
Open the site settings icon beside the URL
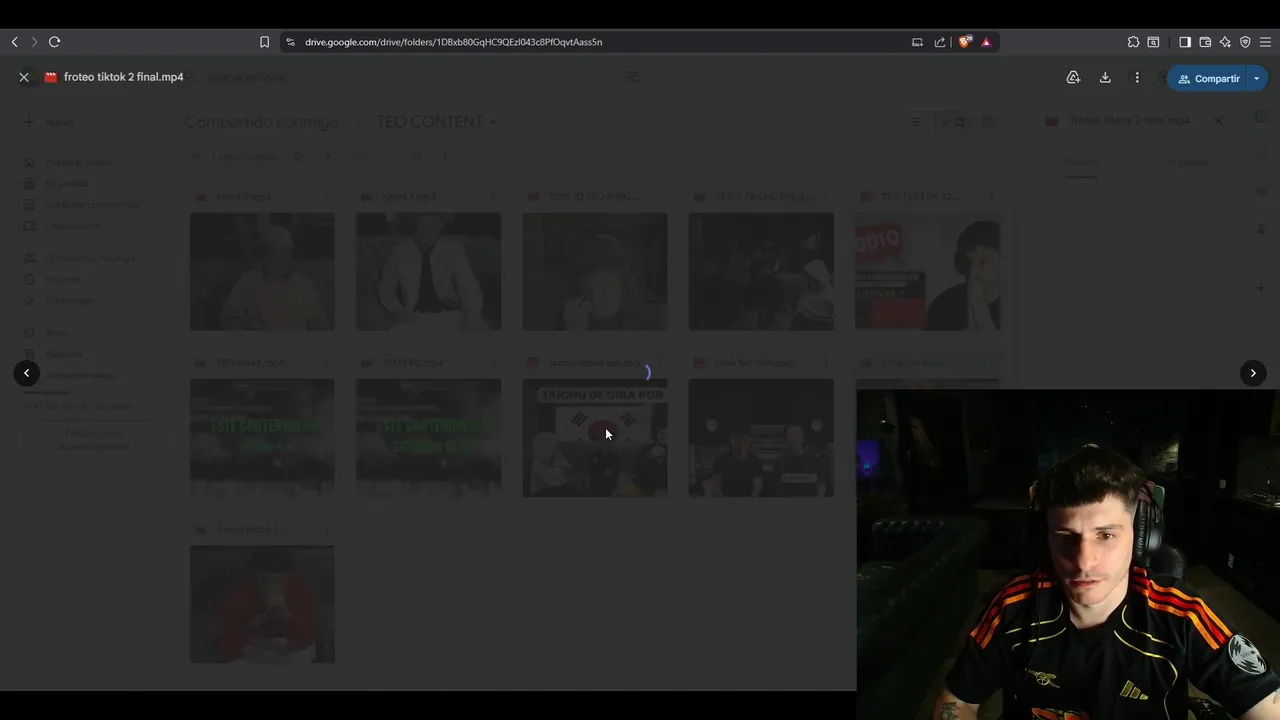point(290,42)
